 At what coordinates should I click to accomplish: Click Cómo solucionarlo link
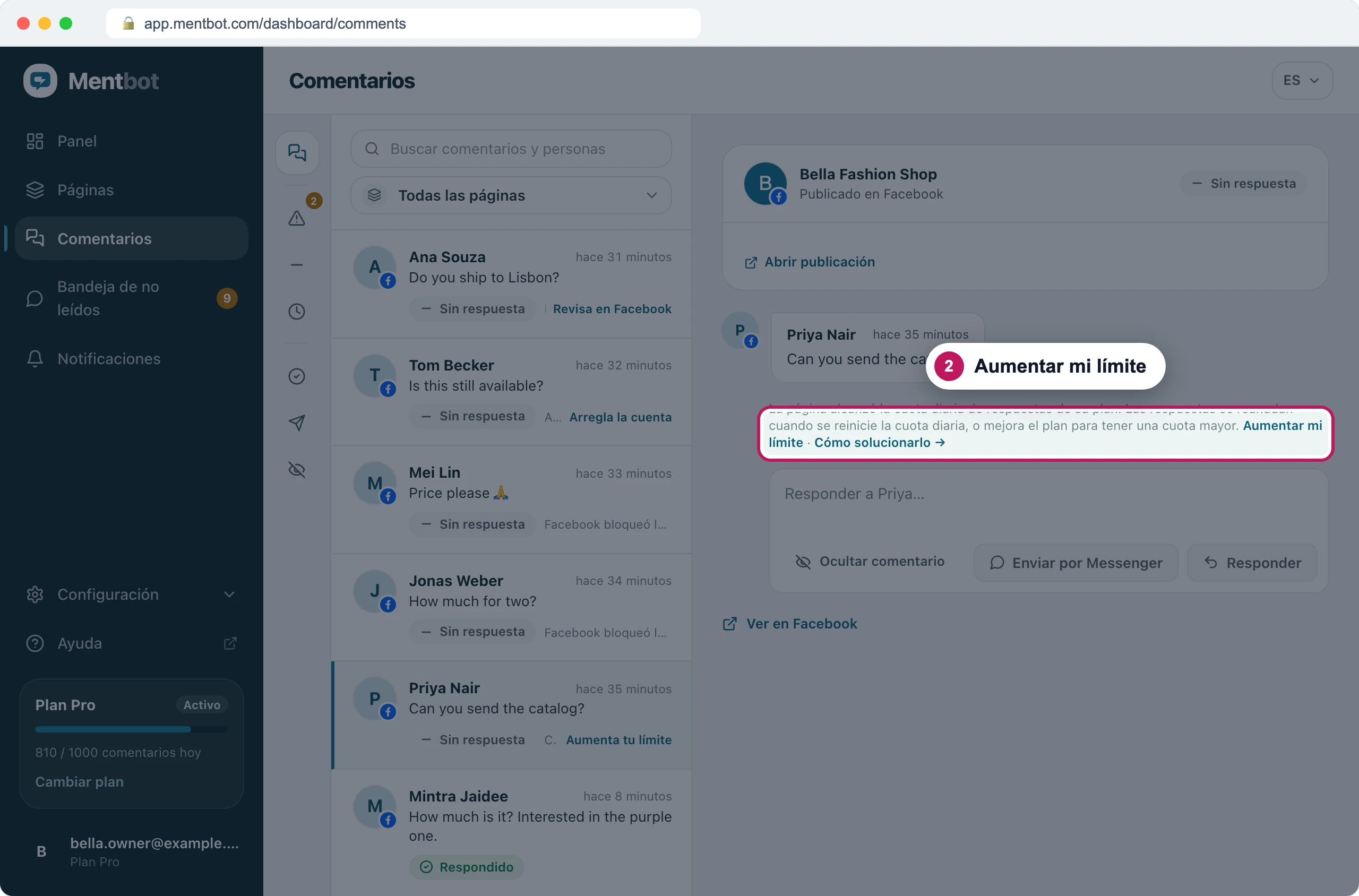[880, 442]
